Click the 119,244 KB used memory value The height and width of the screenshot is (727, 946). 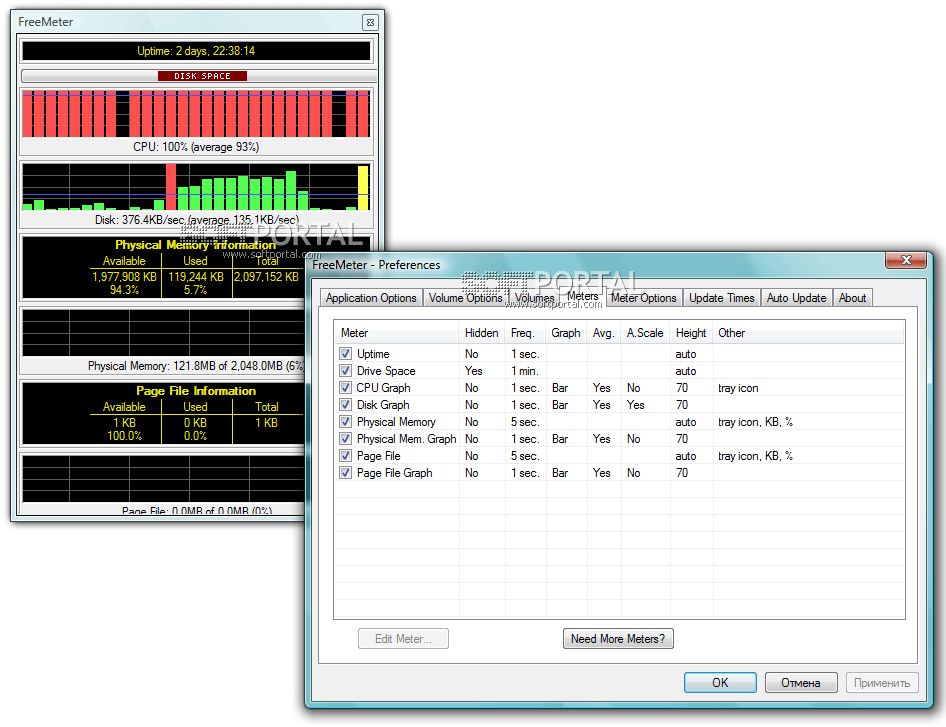195,277
